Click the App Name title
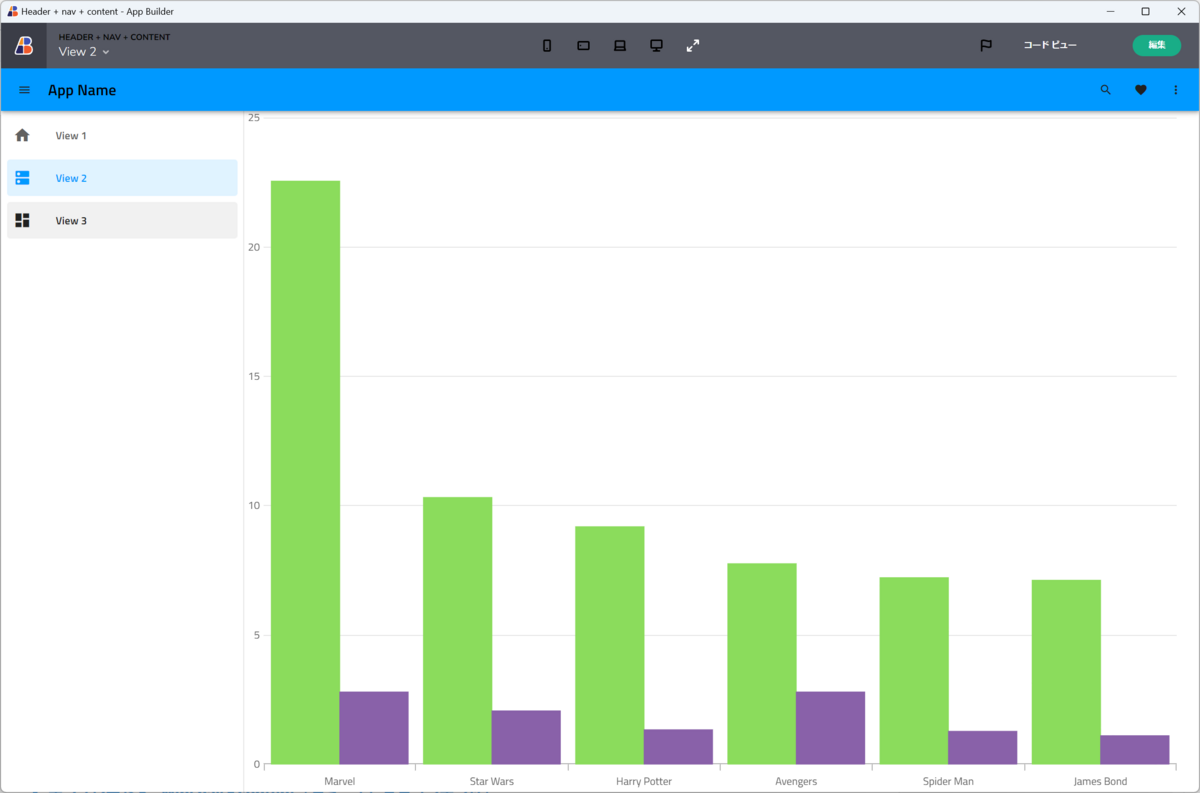Screen dimensions: 1200x793 (82, 90)
